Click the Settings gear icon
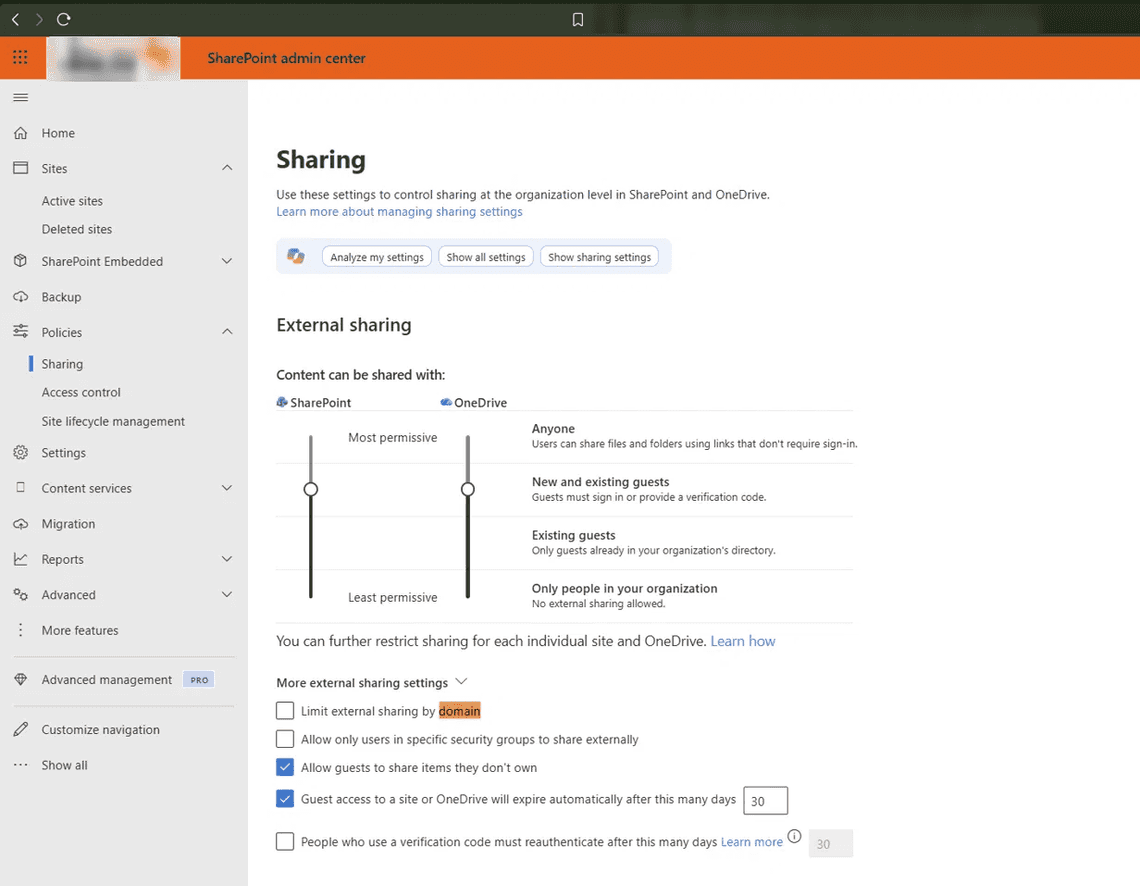This screenshot has height=886, width=1140. (x=20, y=452)
